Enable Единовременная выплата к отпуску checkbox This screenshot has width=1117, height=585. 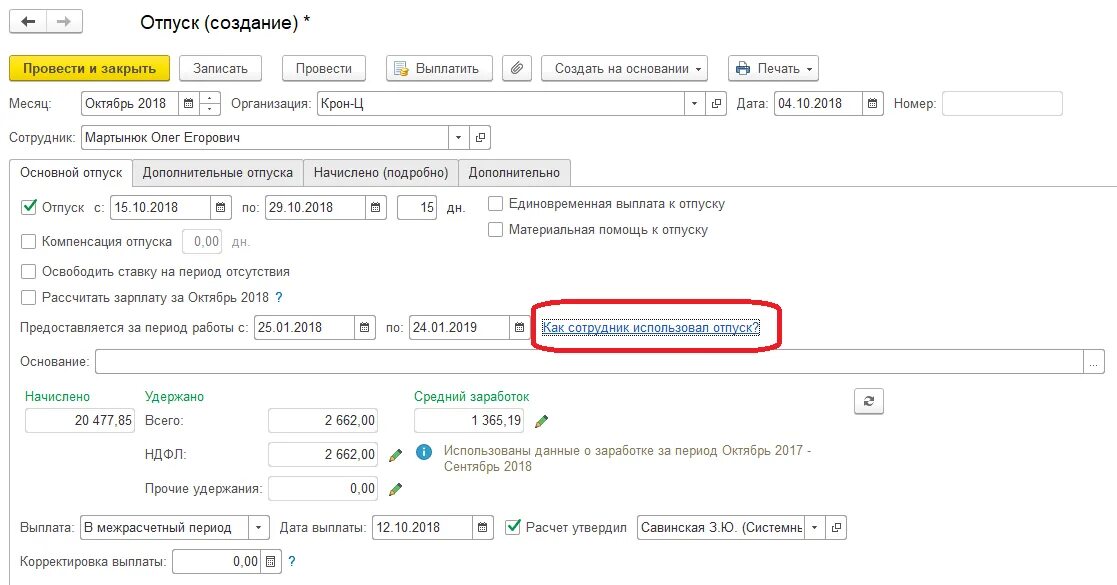coord(495,204)
